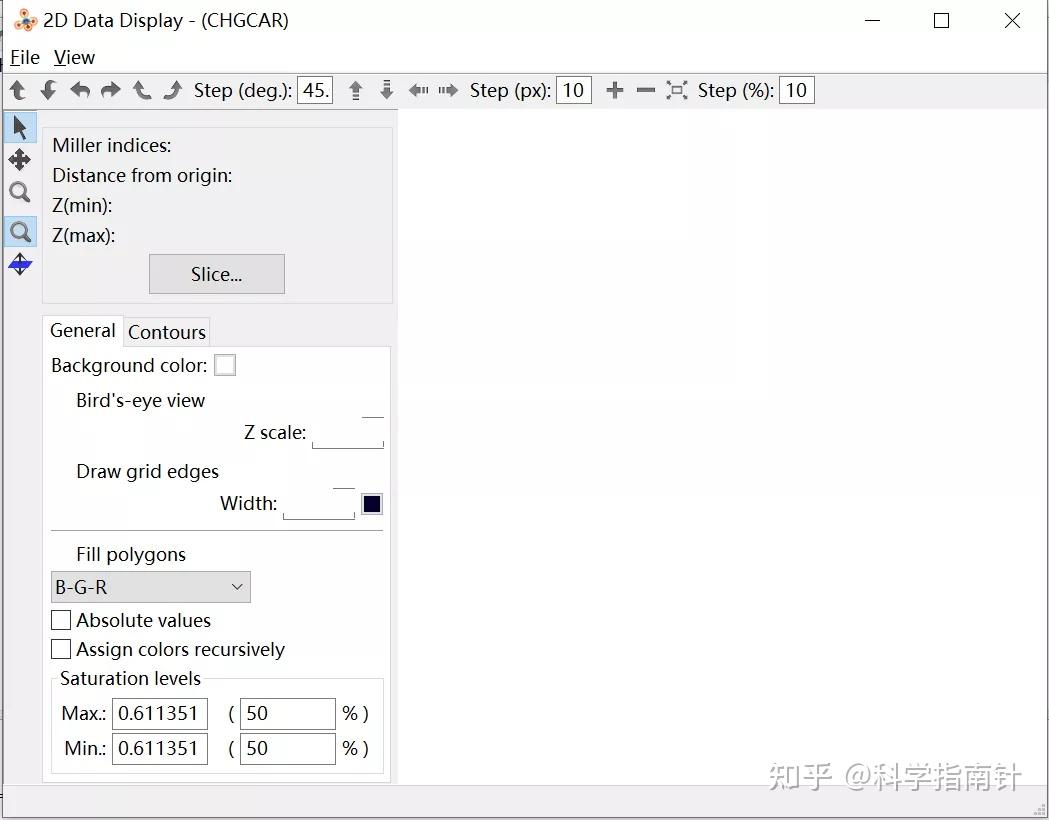This screenshot has width=1049, height=820.
Task: Toggle Assign colors recursively checkbox
Action: coord(61,649)
